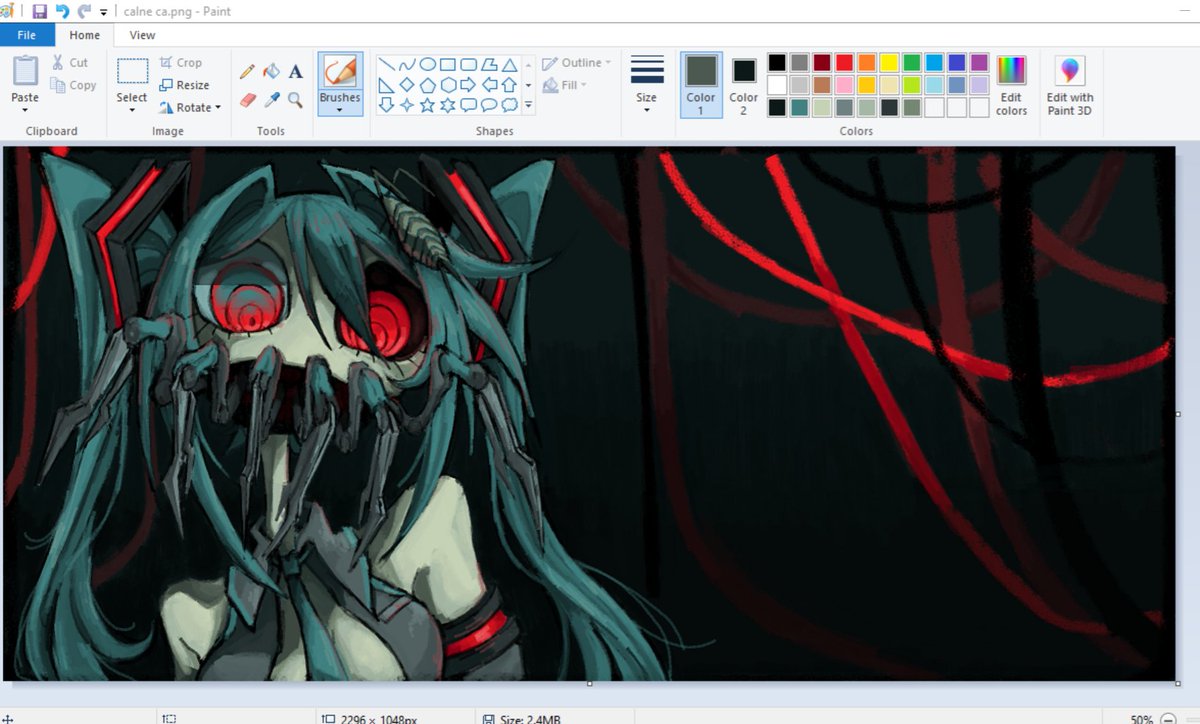This screenshot has height=724, width=1200.
Task: Click the Undo arrow in the title bar
Action: point(62,11)
